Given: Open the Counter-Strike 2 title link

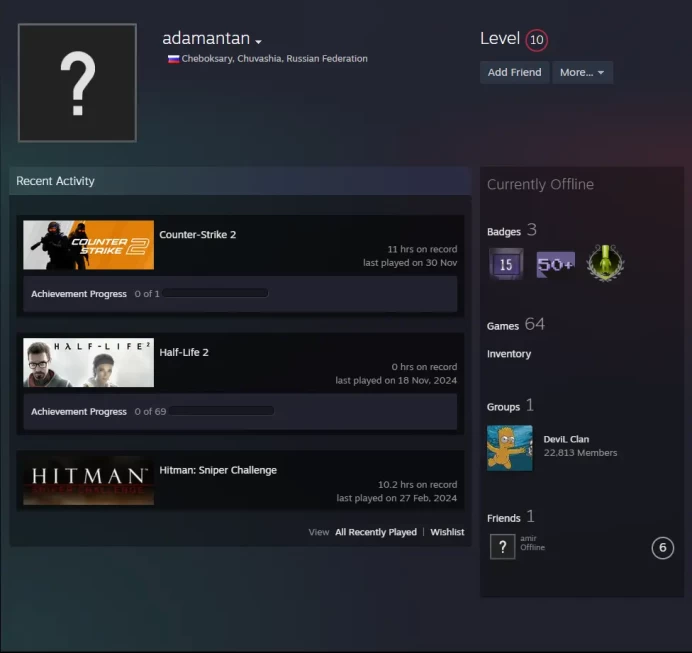Looking at the screenshot, I should pyautogui.click(x=198, y=235).
